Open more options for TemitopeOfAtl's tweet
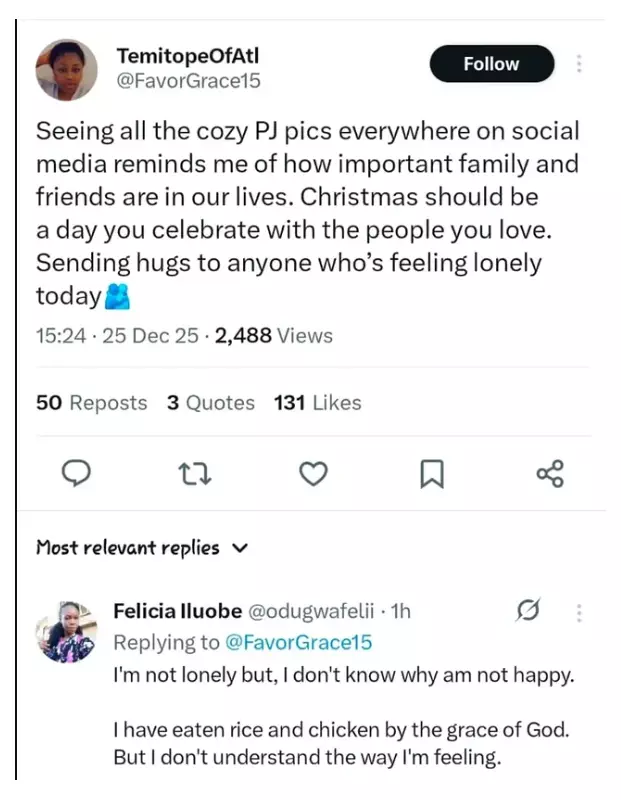Viewport: 621px width, 800px height. [579, 64]
